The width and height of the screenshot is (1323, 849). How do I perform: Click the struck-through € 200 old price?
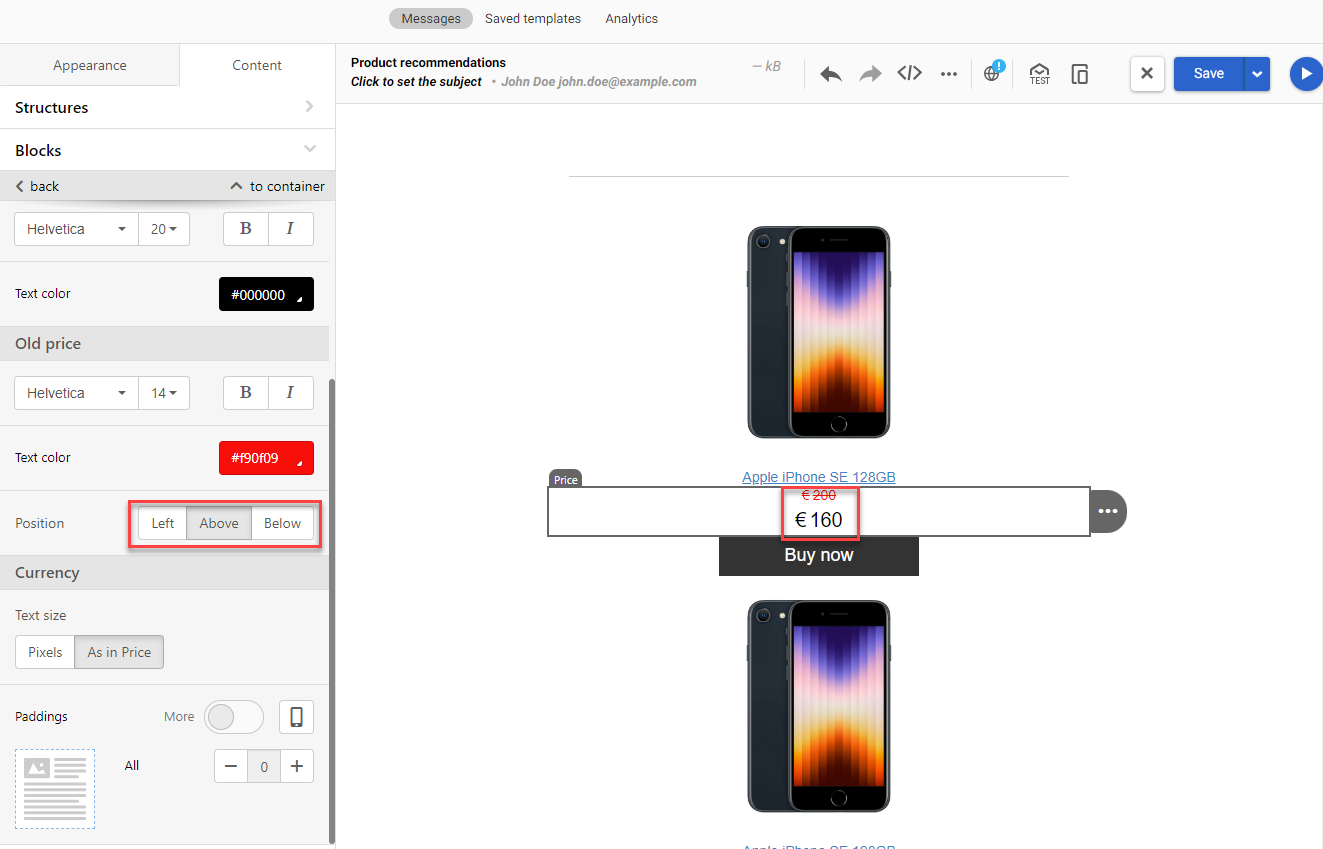point(819,495)
